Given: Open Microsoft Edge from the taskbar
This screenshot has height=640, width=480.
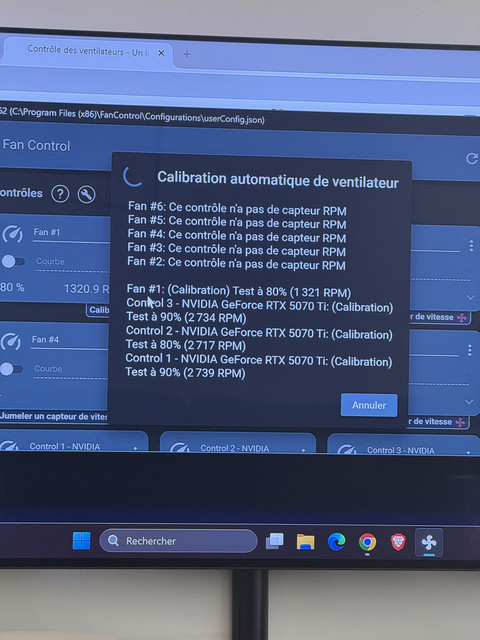Looking at the screenshot, I should pyautogui.click(x=336, y=542).
